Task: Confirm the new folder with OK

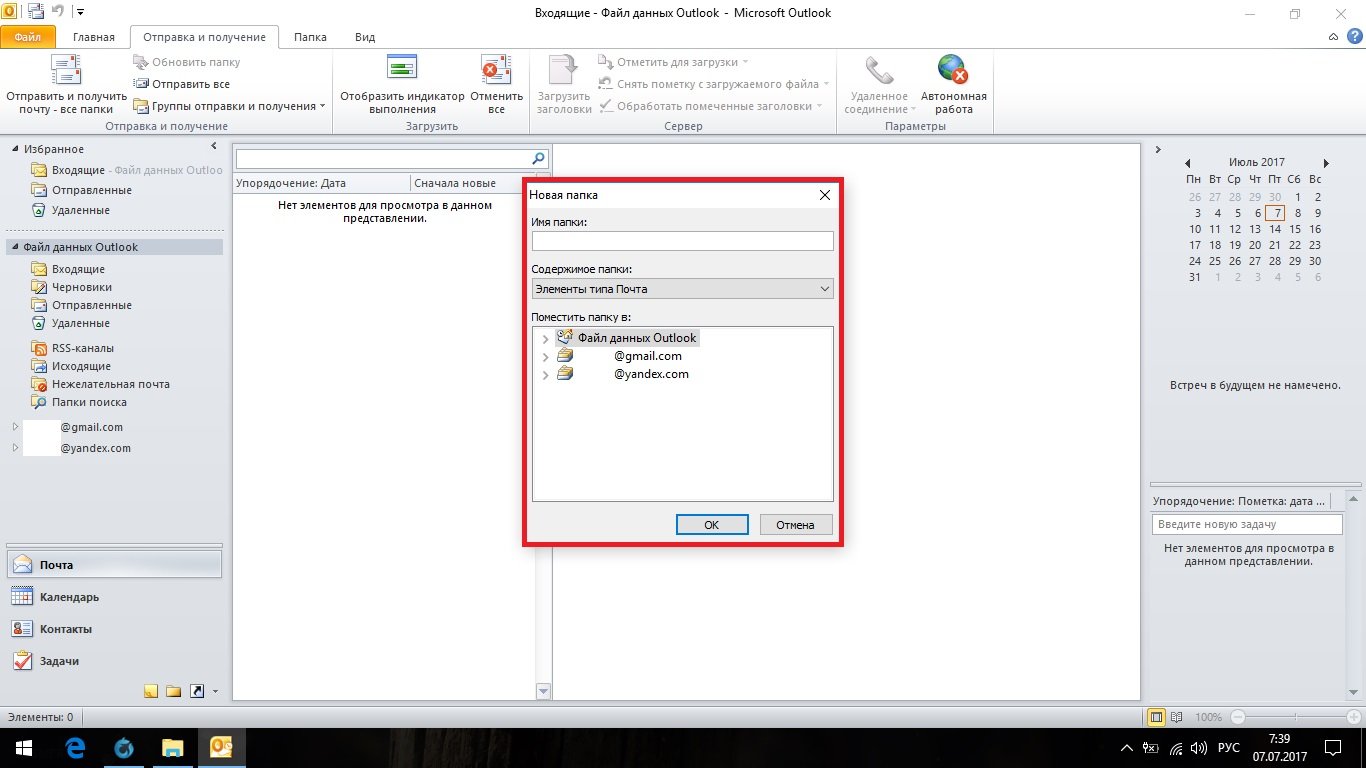Action: point(712,525)
